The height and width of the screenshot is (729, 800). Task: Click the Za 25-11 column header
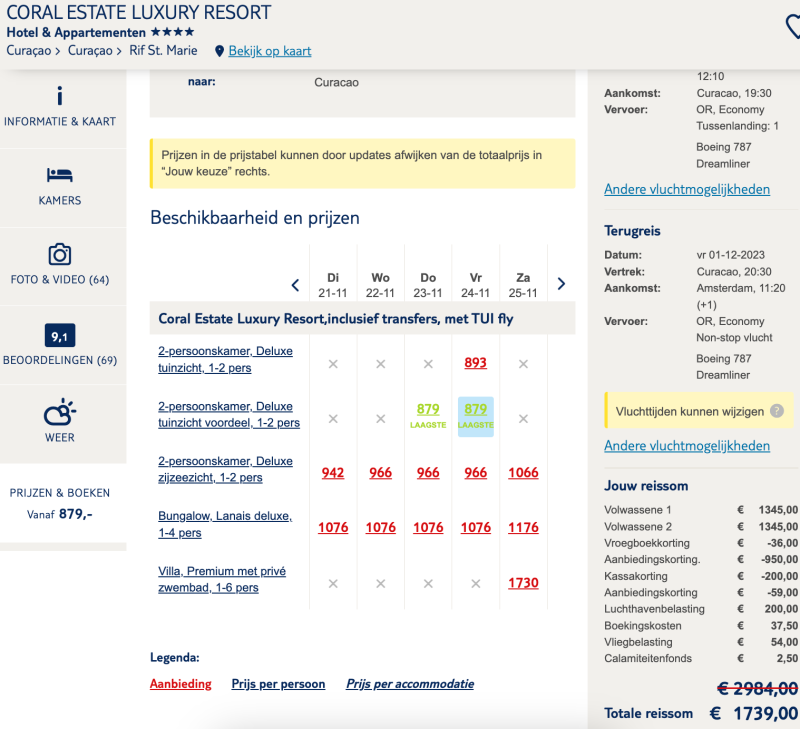tap(523, 285)
